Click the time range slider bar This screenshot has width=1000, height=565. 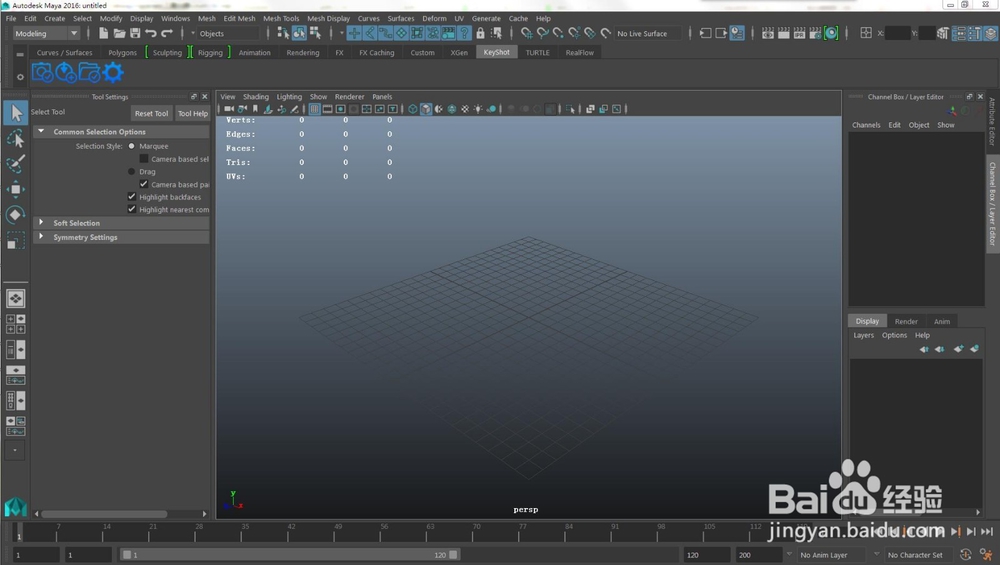tap(290, 555)
